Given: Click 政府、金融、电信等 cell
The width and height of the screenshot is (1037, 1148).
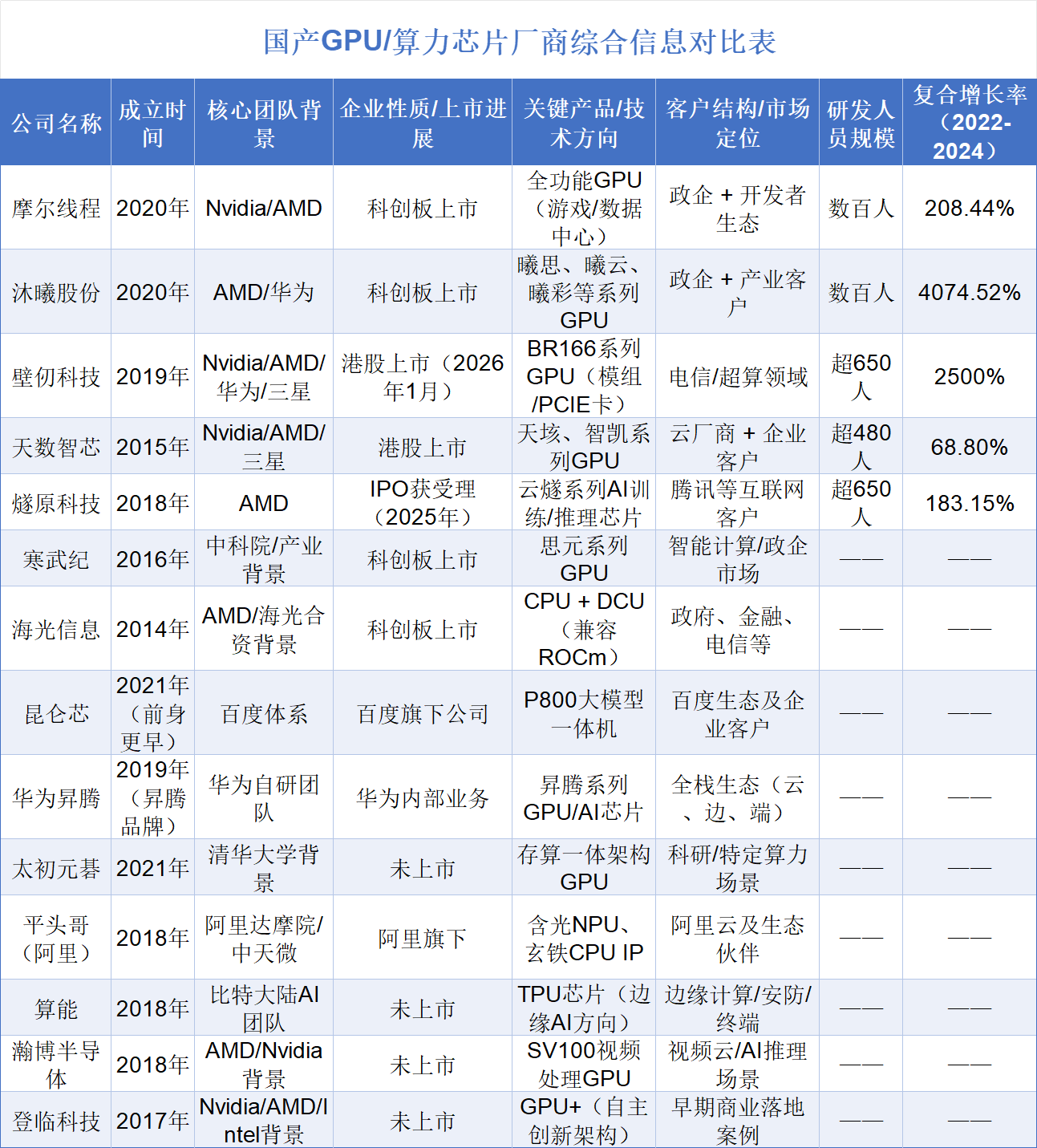Looking at the screenshot, I should point(737,629).
